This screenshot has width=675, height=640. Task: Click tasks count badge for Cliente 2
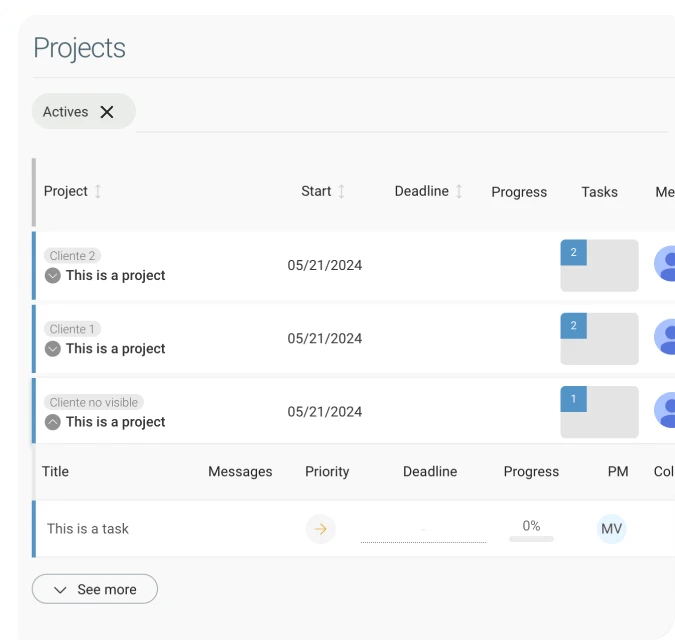pos(573,253)
